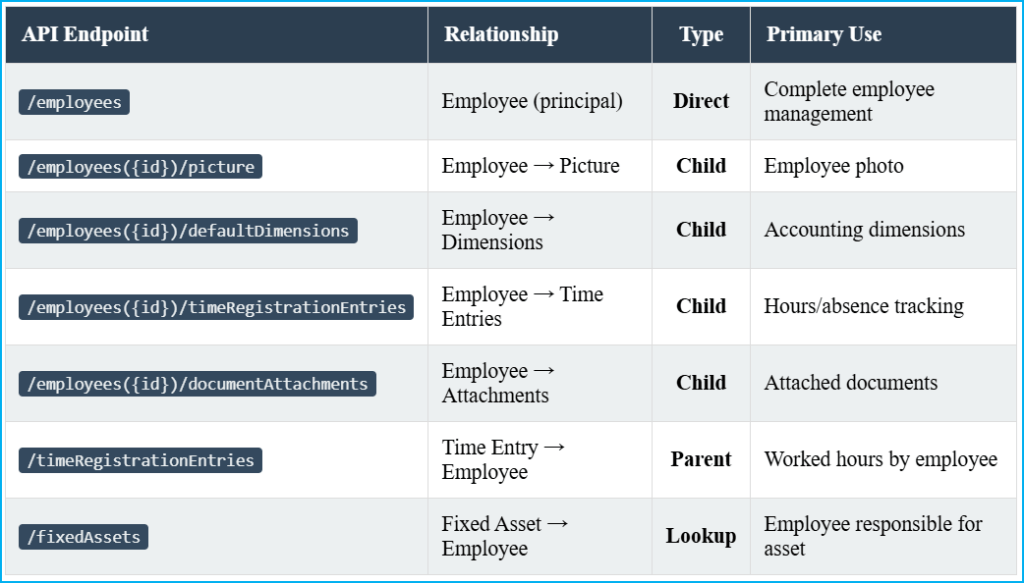The width and height of the screenshot is (1024, 583).
Task: Click the Complete employee management cell
Action: (849, 102)
